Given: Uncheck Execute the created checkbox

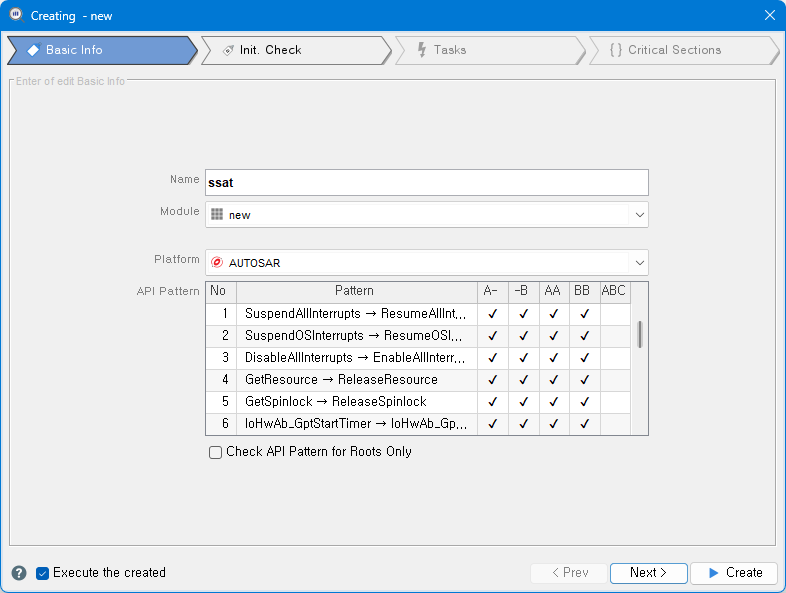Looking at the screenshot, I should [x=42, y=573].
